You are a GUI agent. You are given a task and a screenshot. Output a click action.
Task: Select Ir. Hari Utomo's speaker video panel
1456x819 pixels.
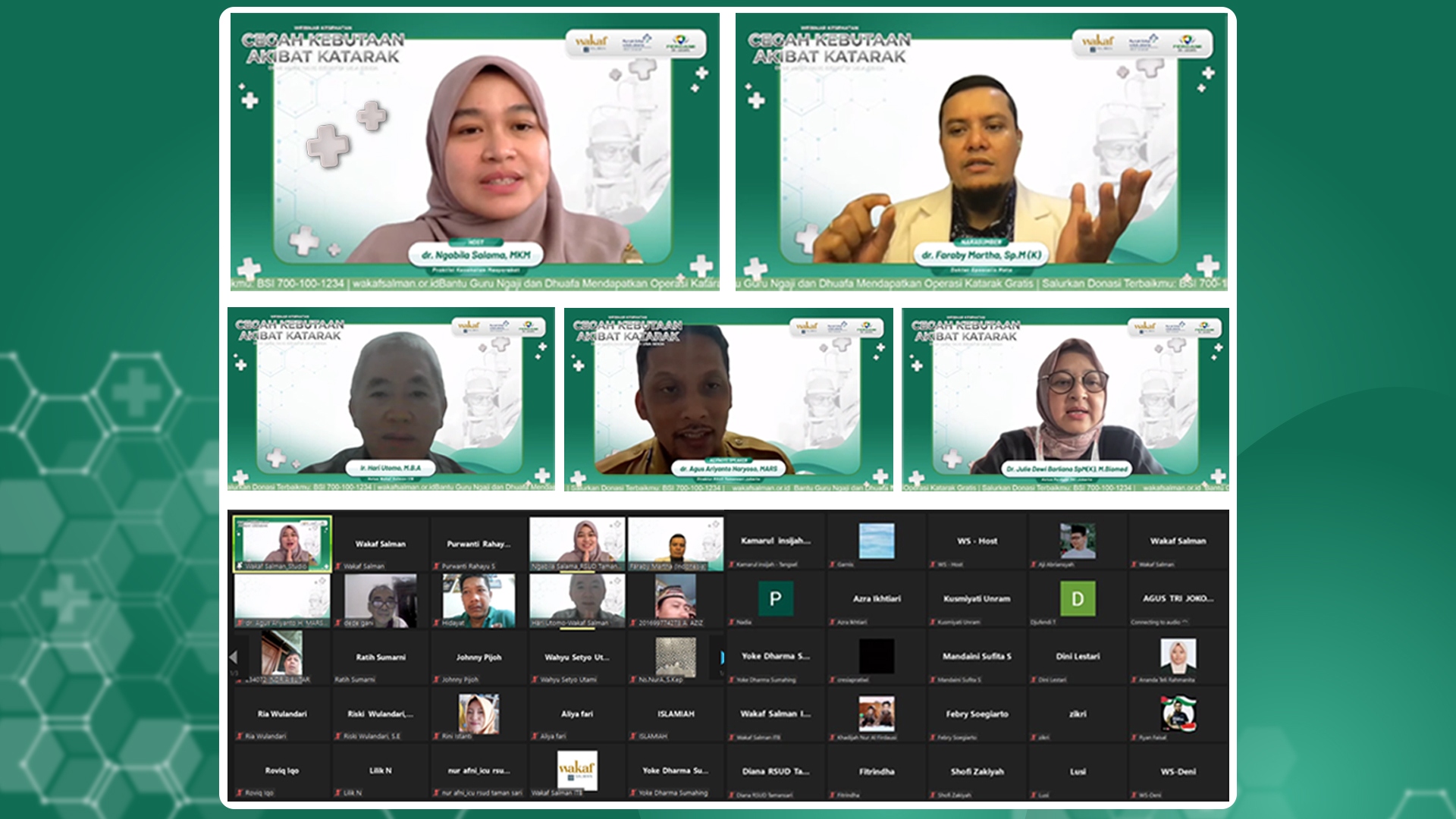coord(391,399)
